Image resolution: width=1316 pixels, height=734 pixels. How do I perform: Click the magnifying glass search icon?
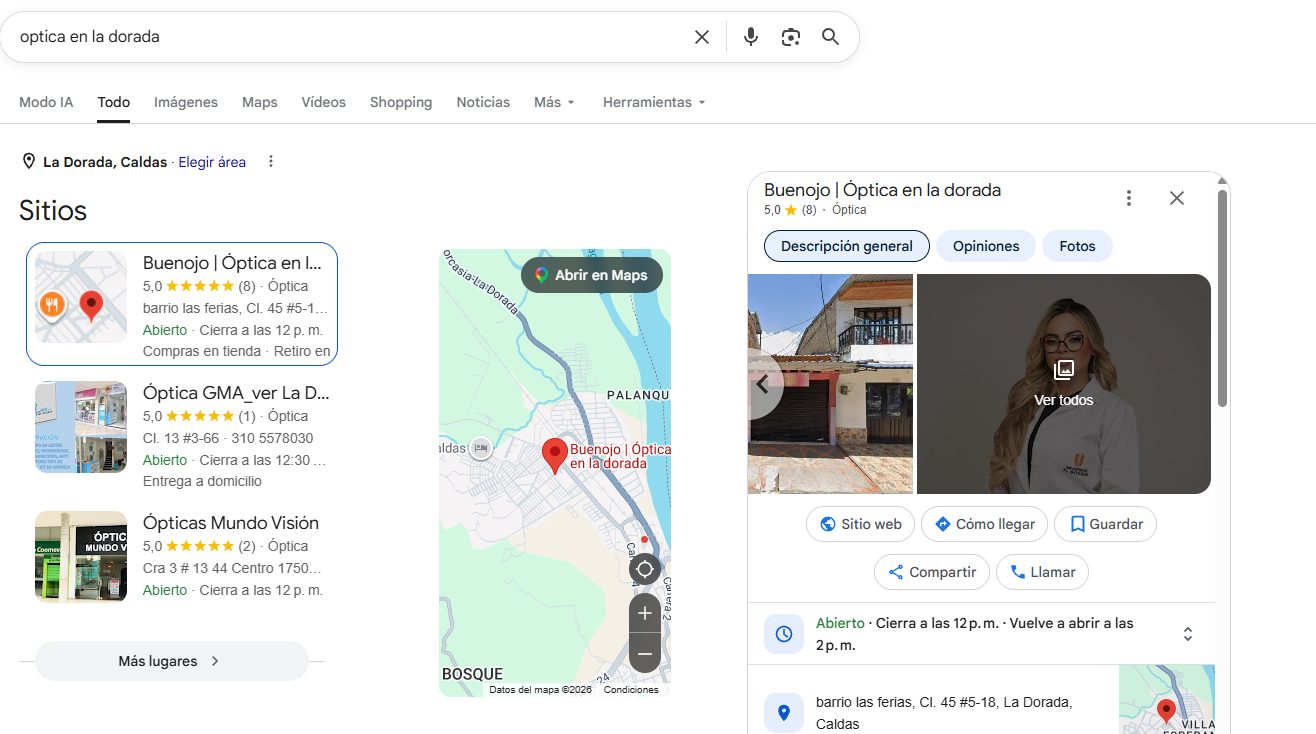(x=830, y=37)
